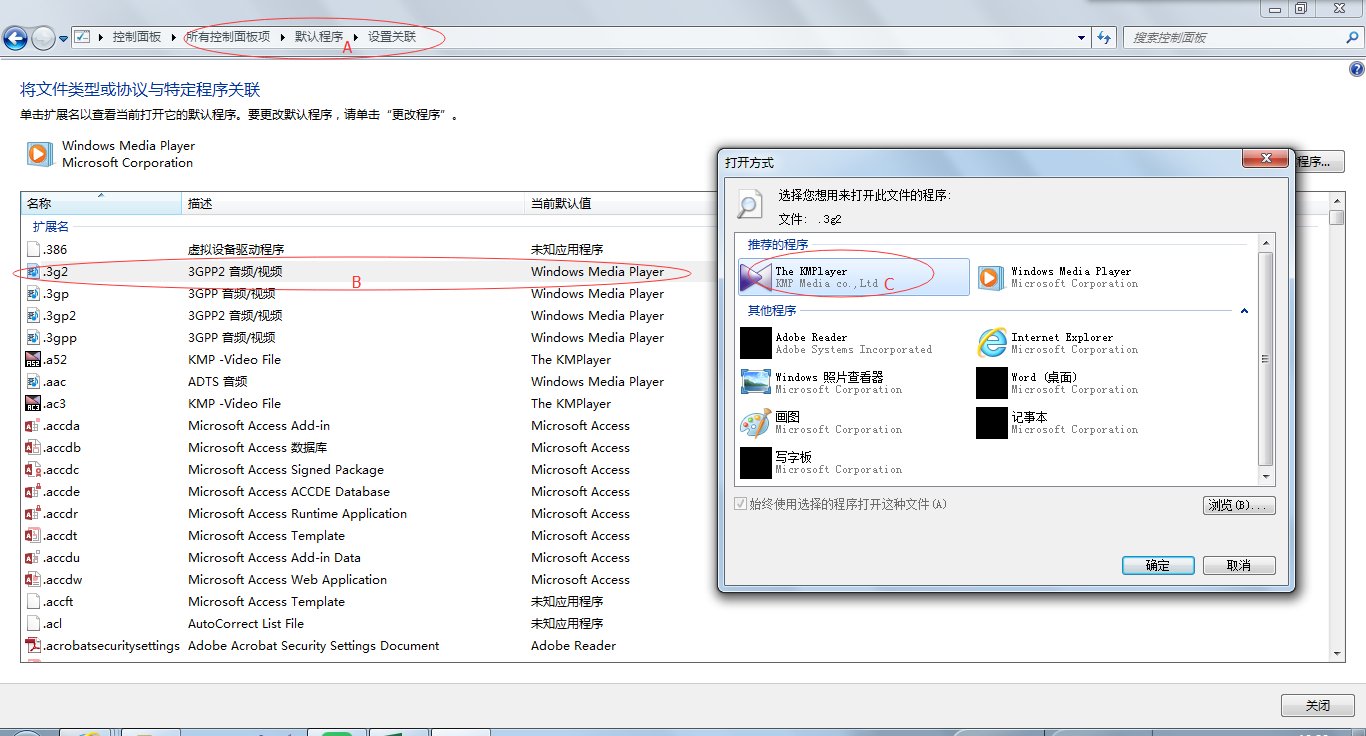Select The KMPlayer program icon
Viewport: 1366px width, 736px height.
[x=756, y=277]
